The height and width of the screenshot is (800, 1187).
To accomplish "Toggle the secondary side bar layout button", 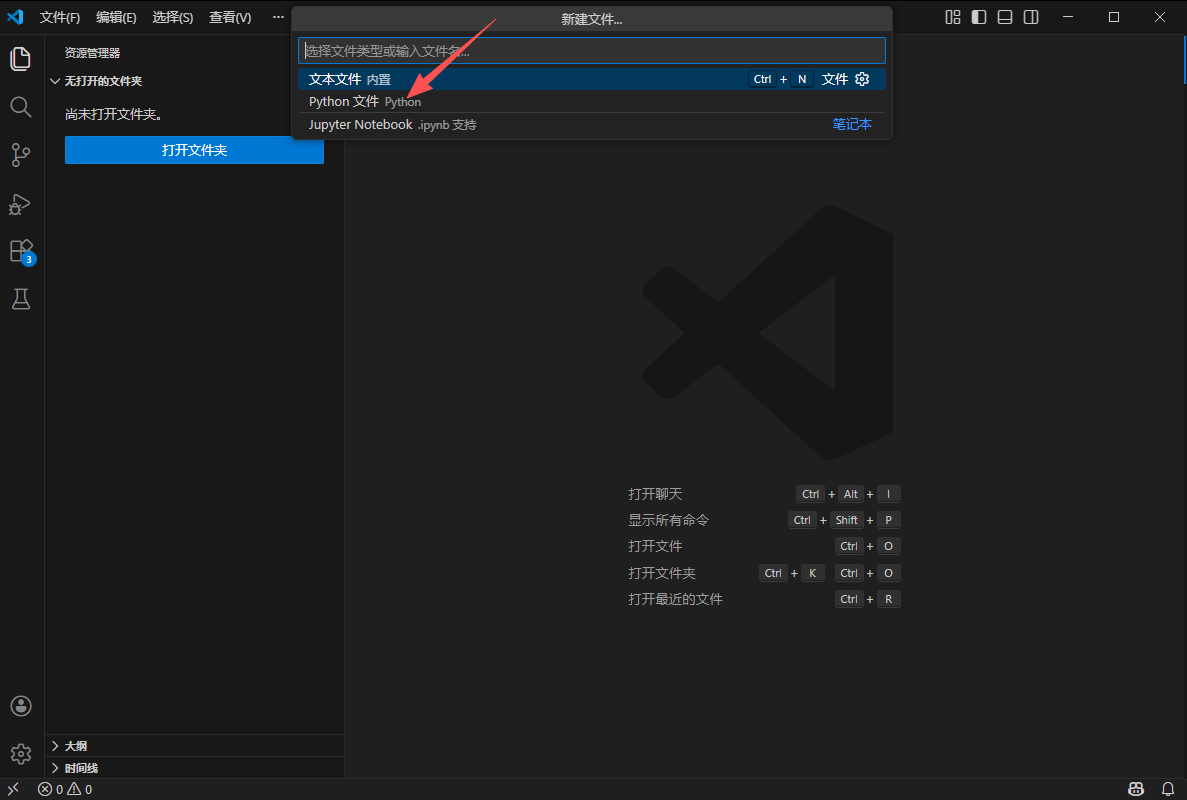I will click(1031, 17).
